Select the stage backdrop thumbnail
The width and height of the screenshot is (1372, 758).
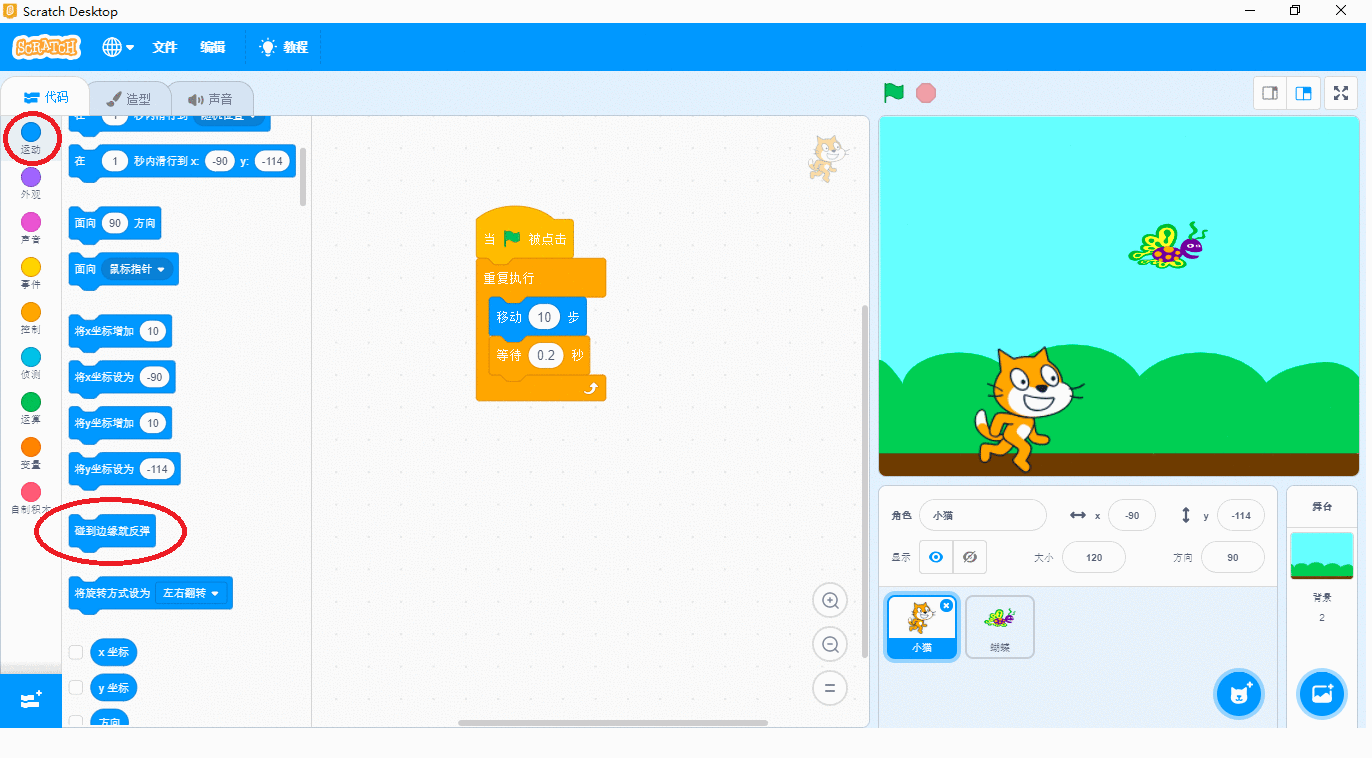(x=1322, y=556)
